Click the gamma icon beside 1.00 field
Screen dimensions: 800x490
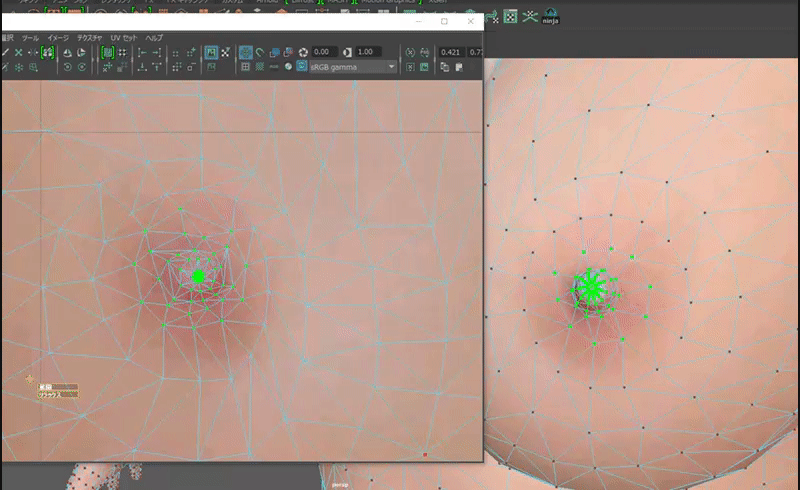[347, 51]
